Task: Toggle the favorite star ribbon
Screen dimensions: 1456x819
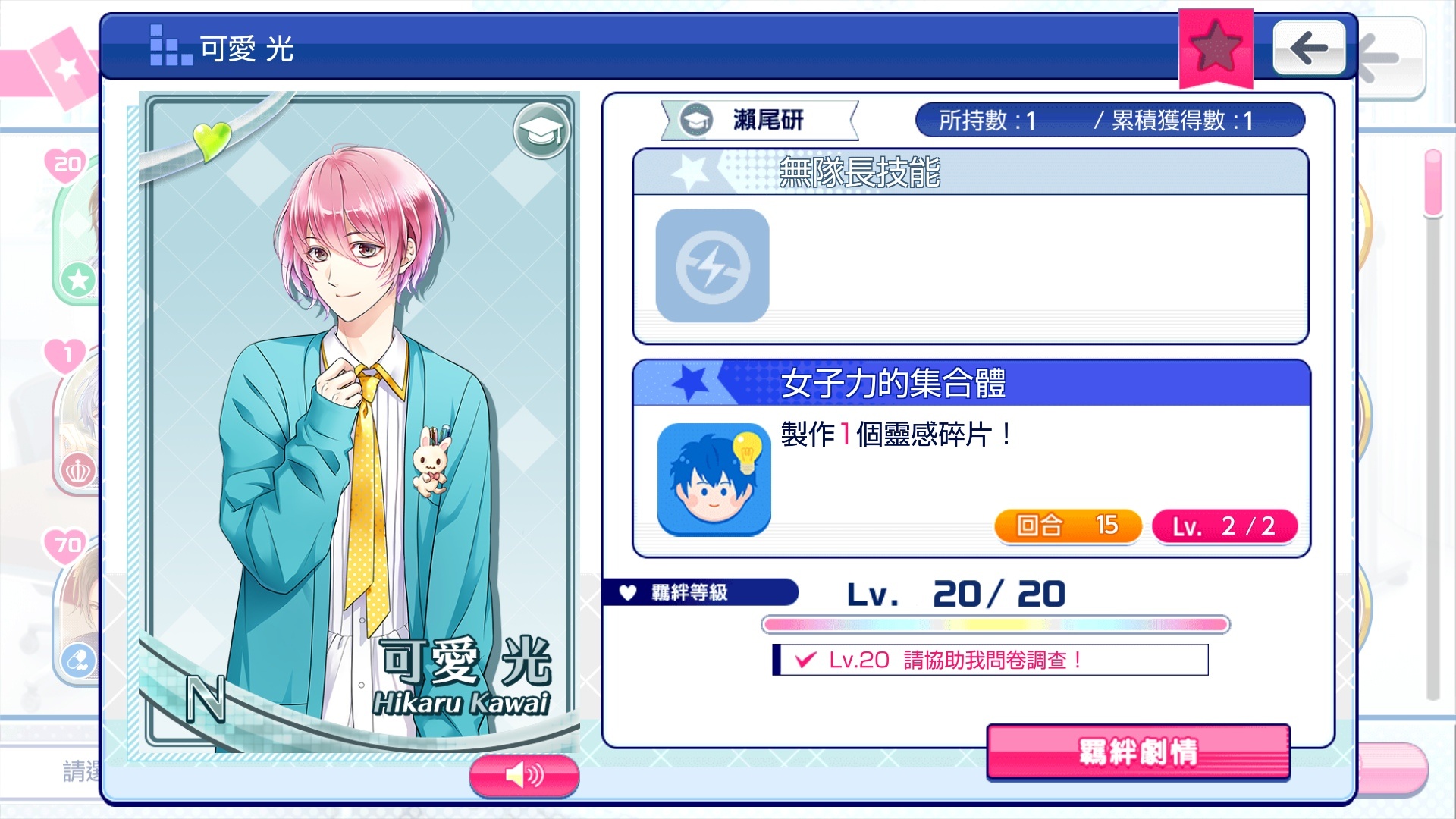Action: pyautogui.click(x=1216, y=48)
